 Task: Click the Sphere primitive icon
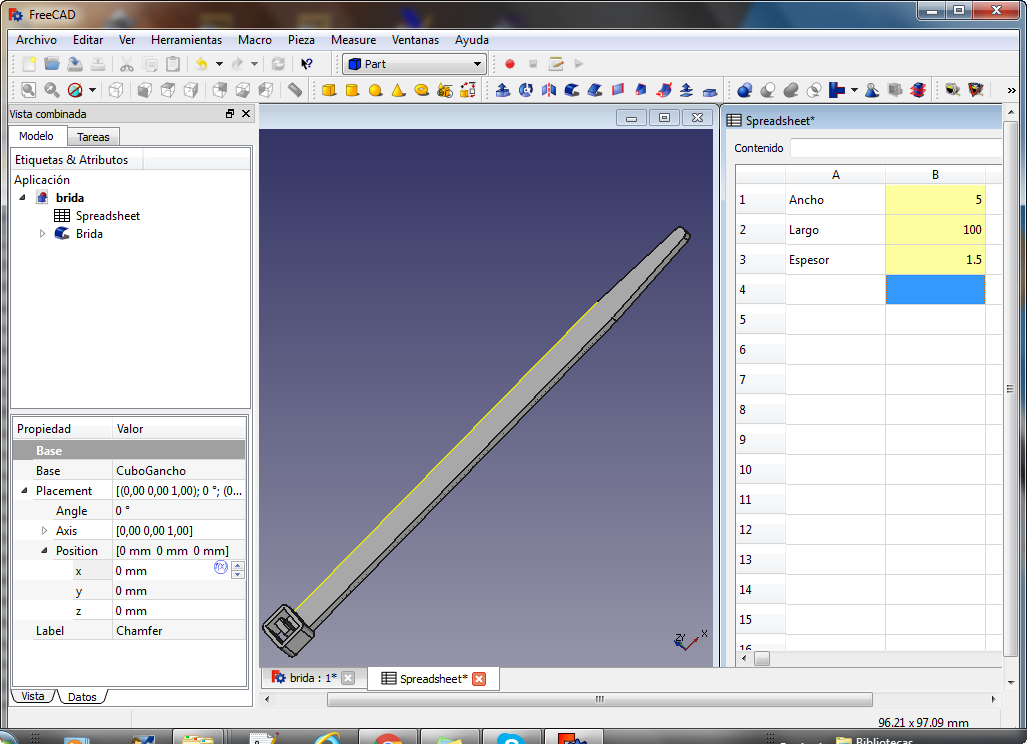[x=375, y=90]
